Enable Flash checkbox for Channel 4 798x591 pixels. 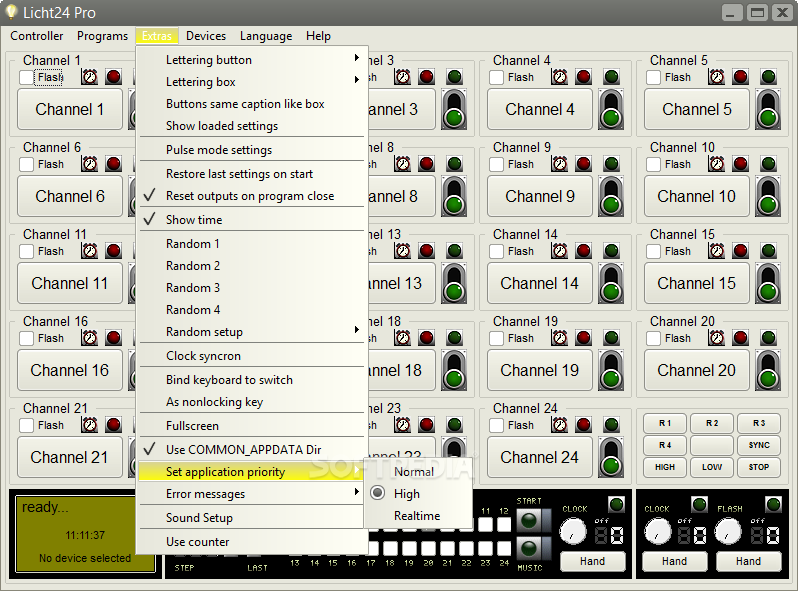(496, 78)
